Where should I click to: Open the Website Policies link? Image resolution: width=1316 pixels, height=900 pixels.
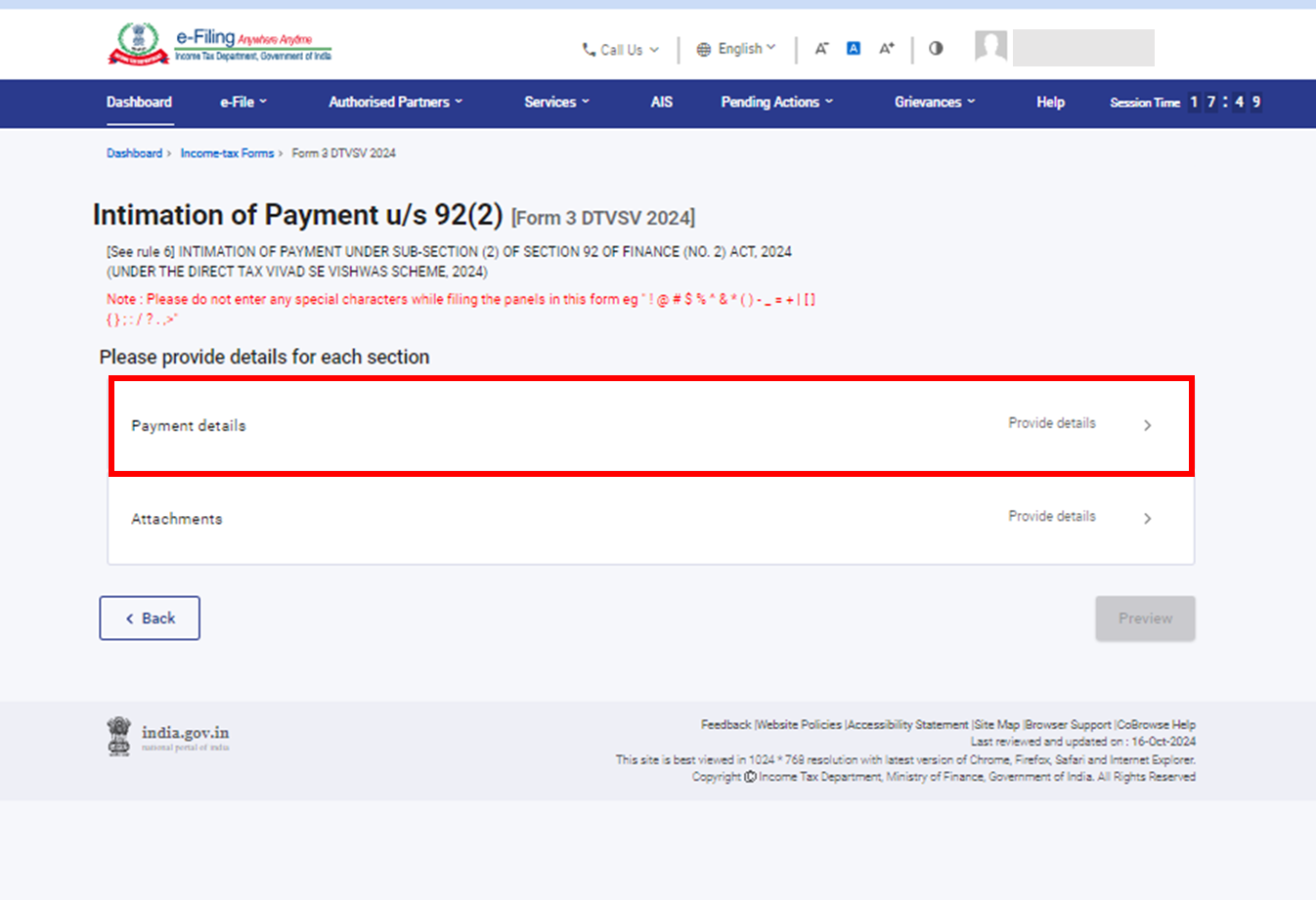pos(797,724)
